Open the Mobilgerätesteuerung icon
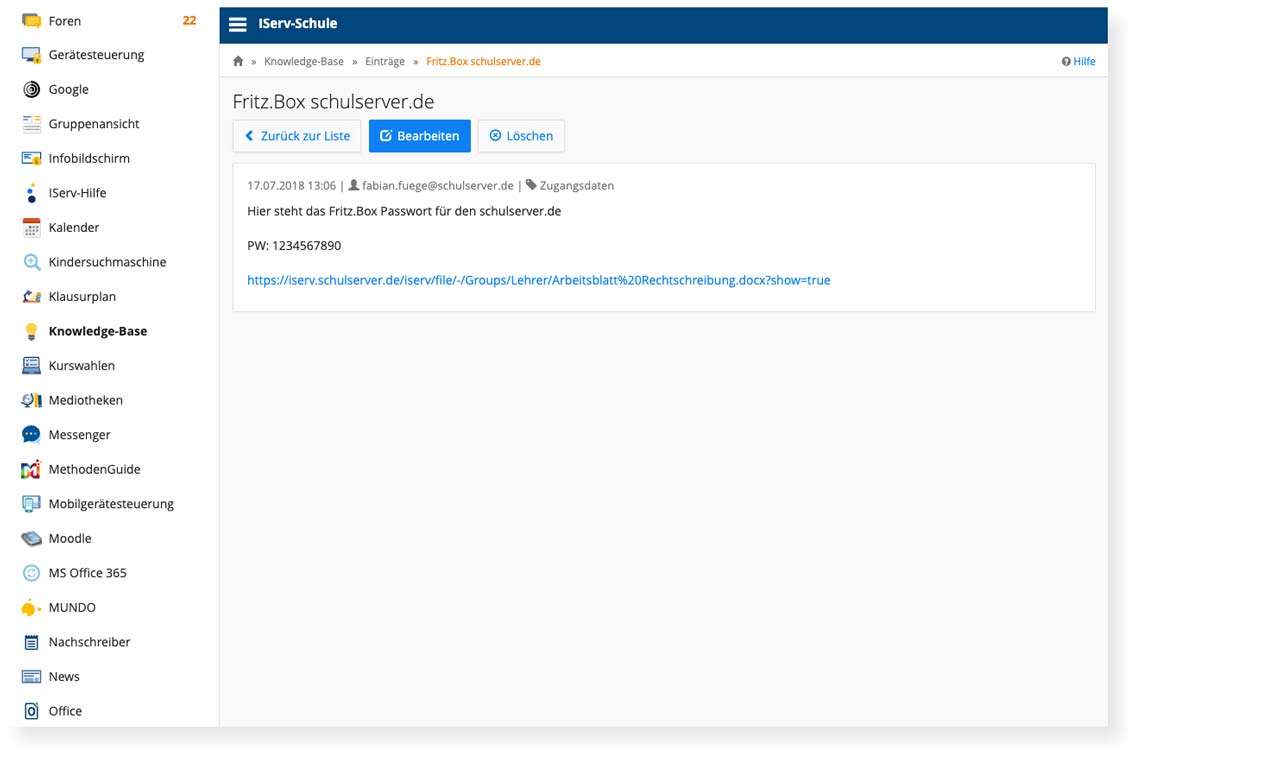Screen dimensions: 1280x766 [31, 504]
